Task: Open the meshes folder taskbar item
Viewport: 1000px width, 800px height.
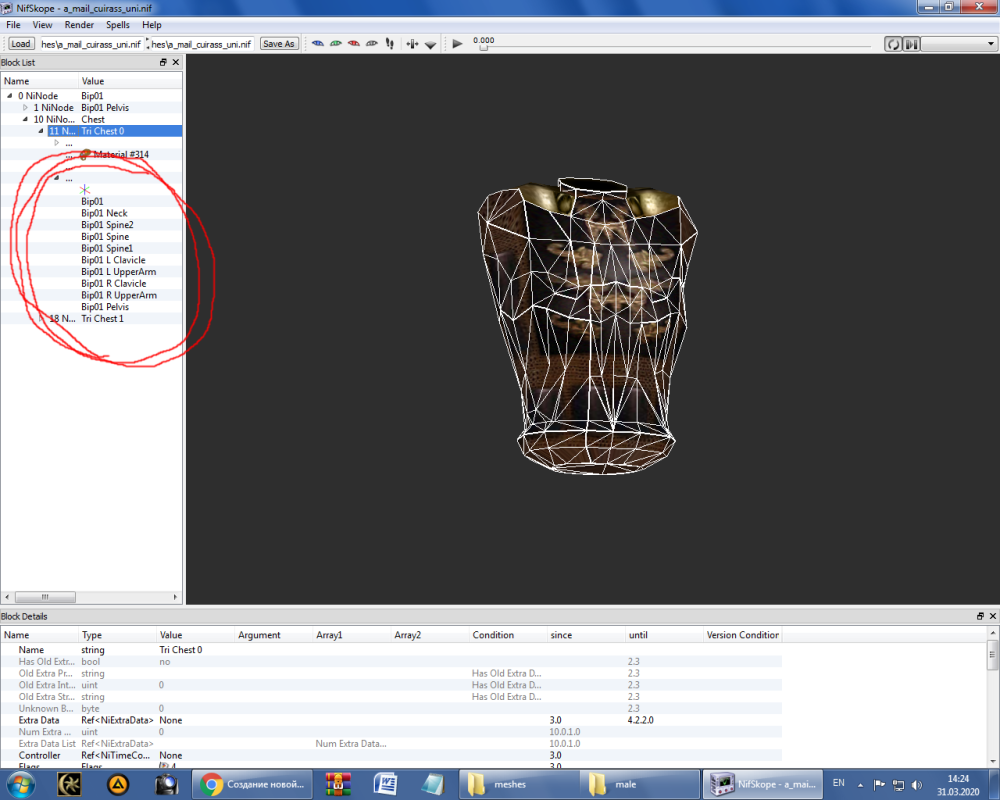Action: tap(519, 784)
